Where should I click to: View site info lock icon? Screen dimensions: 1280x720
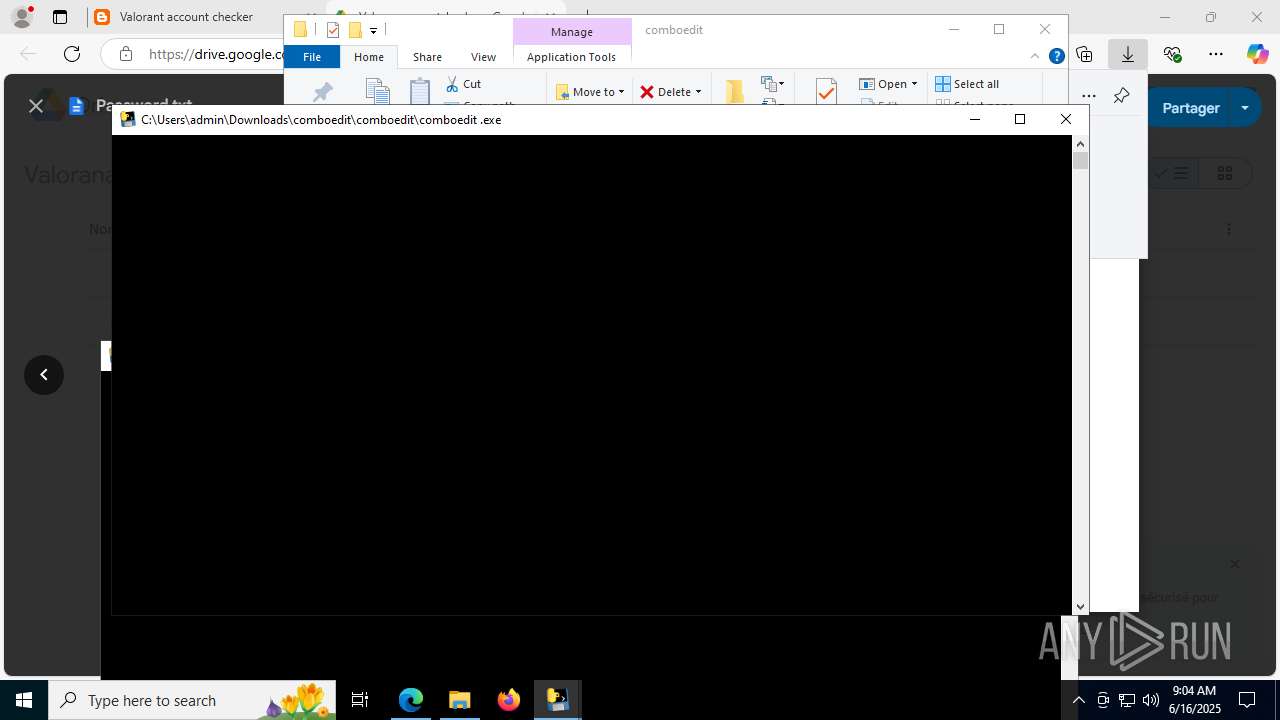125,54
